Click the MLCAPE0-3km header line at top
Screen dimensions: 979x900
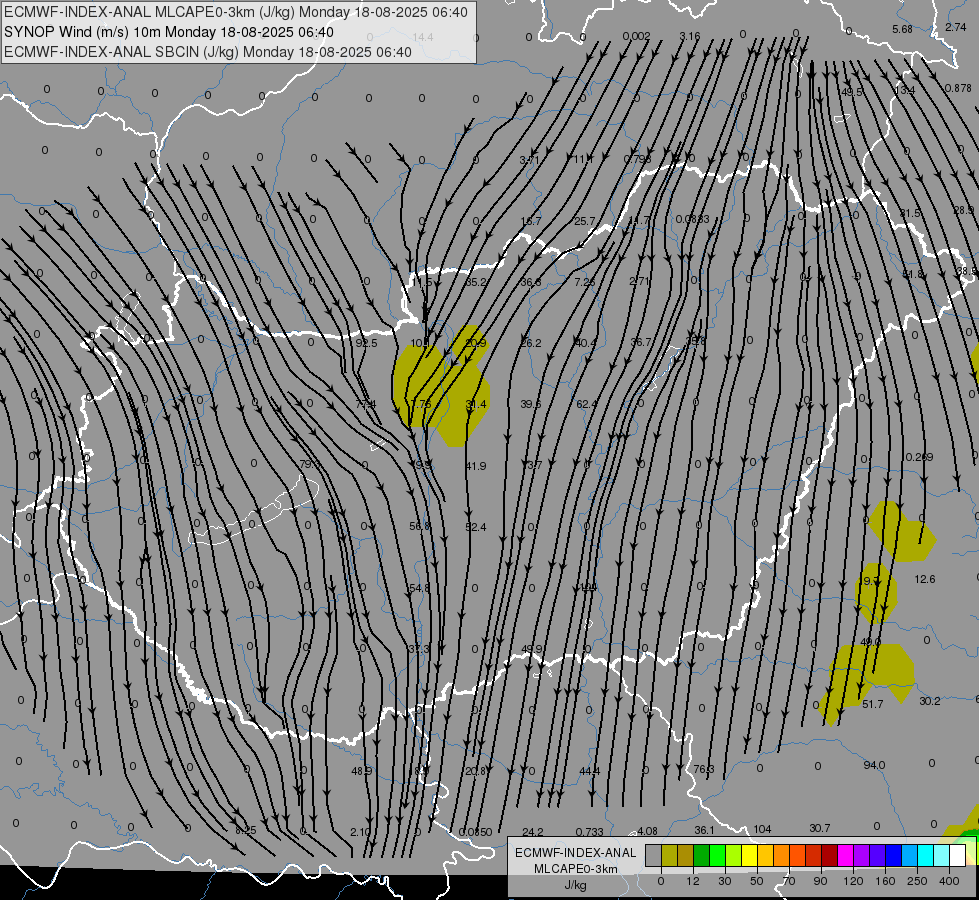(x=235, y=12)
